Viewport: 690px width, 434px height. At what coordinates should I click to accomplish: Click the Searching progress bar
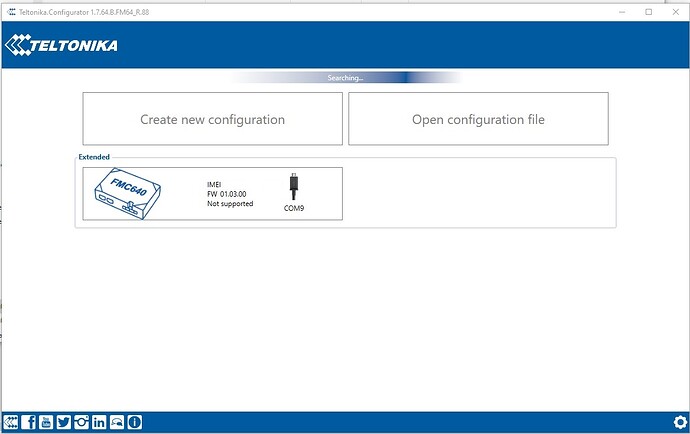345,77
